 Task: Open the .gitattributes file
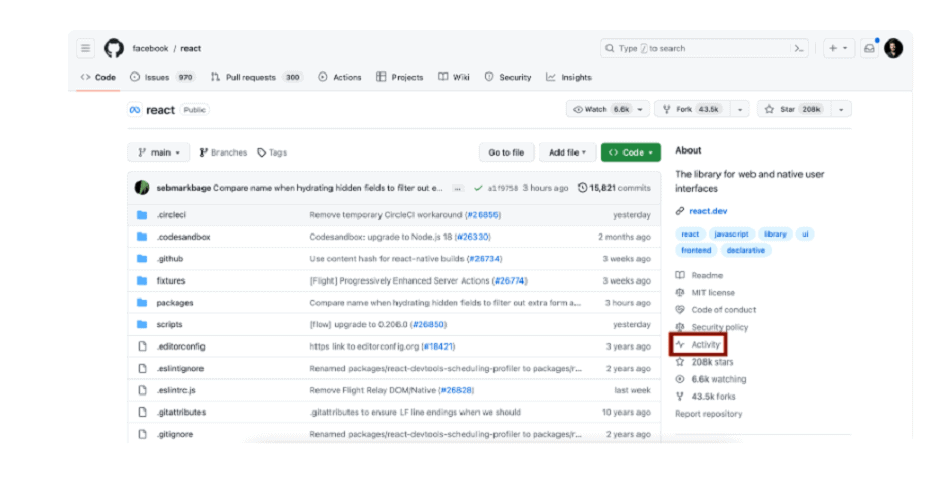[x=181, y=413]
